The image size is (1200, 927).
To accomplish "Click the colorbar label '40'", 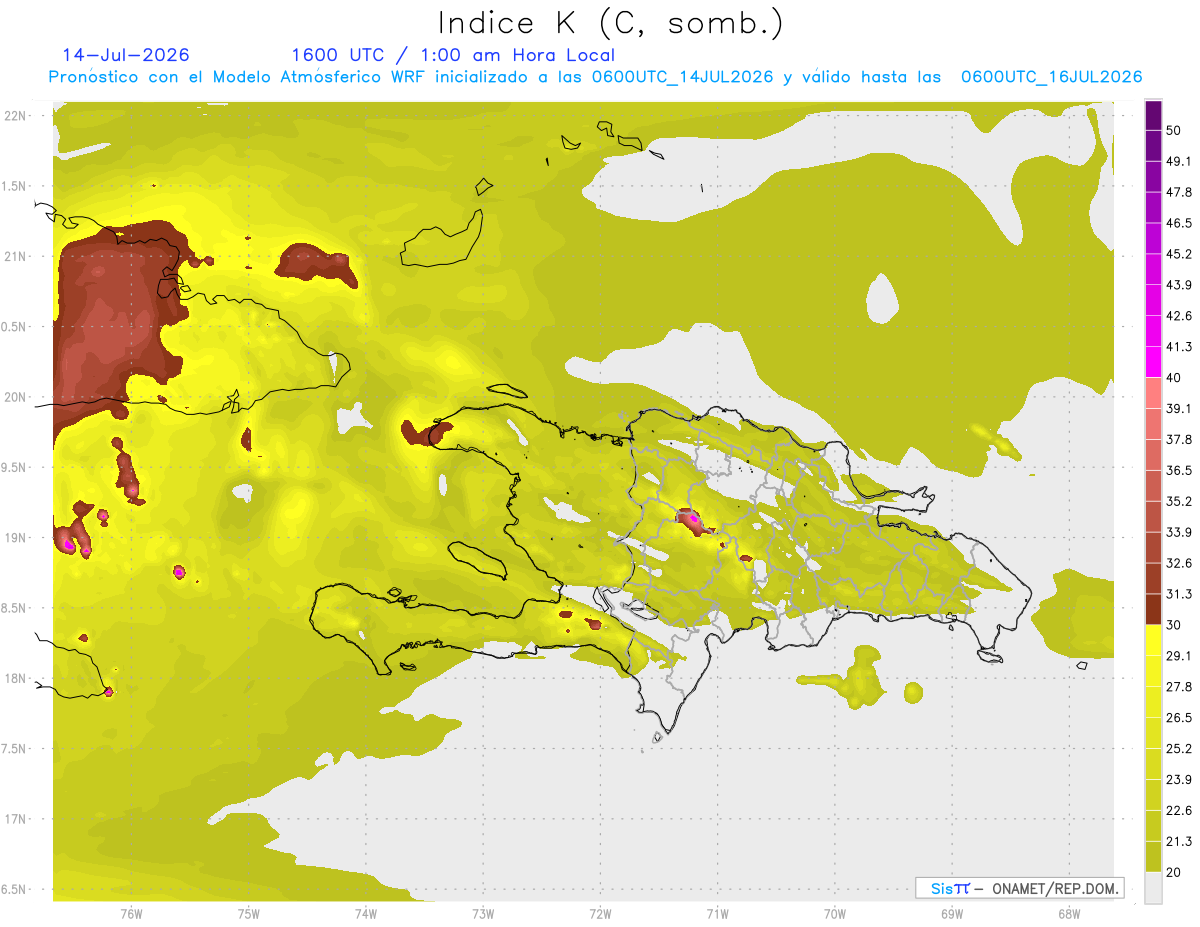I will point(1174,378).
